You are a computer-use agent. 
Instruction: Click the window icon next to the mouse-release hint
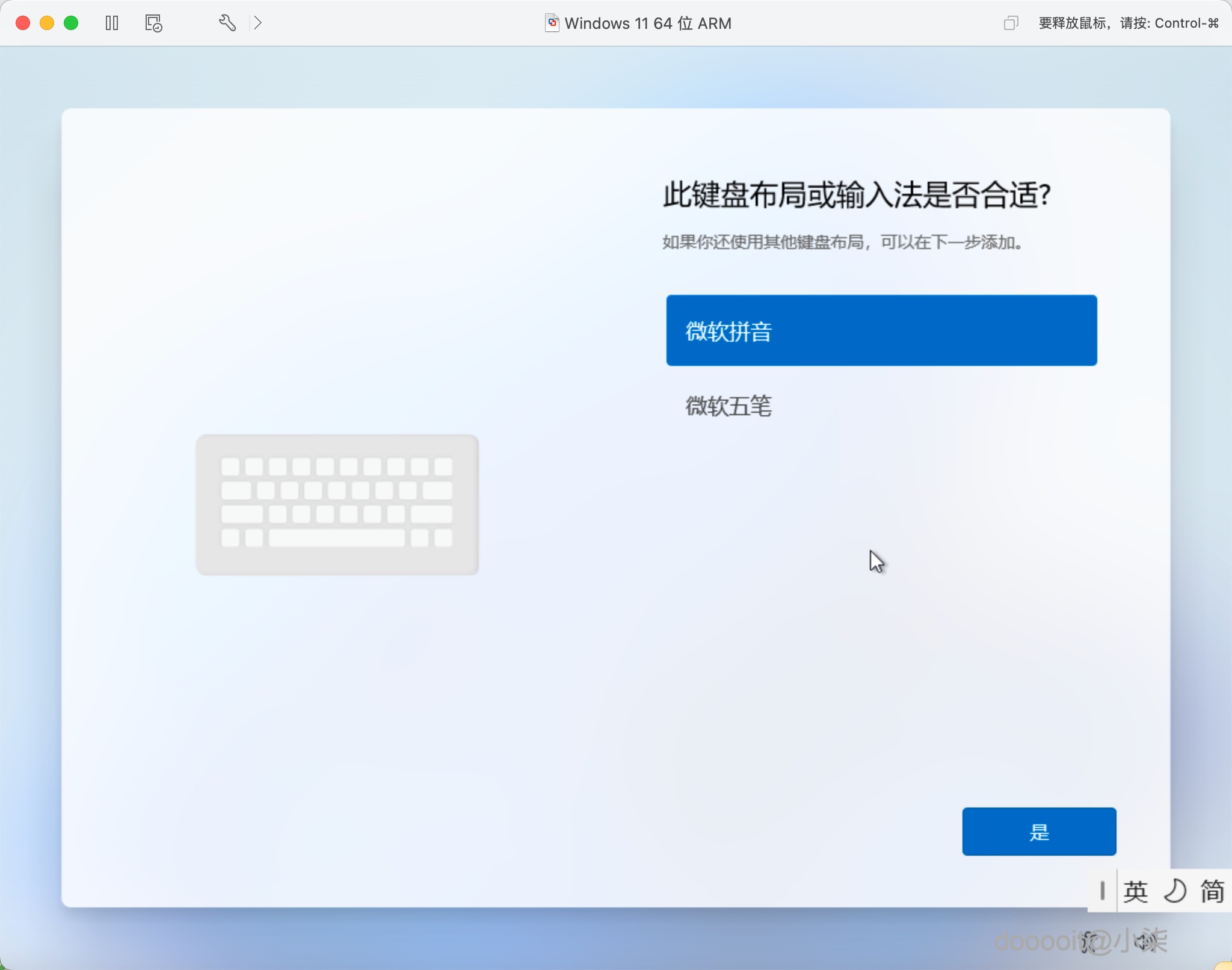1010,23
